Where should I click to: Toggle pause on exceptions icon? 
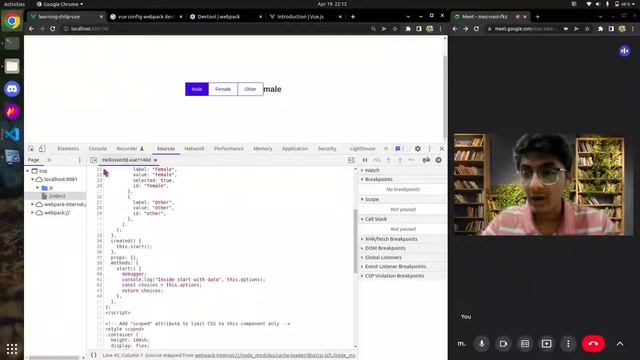(438, 160)
